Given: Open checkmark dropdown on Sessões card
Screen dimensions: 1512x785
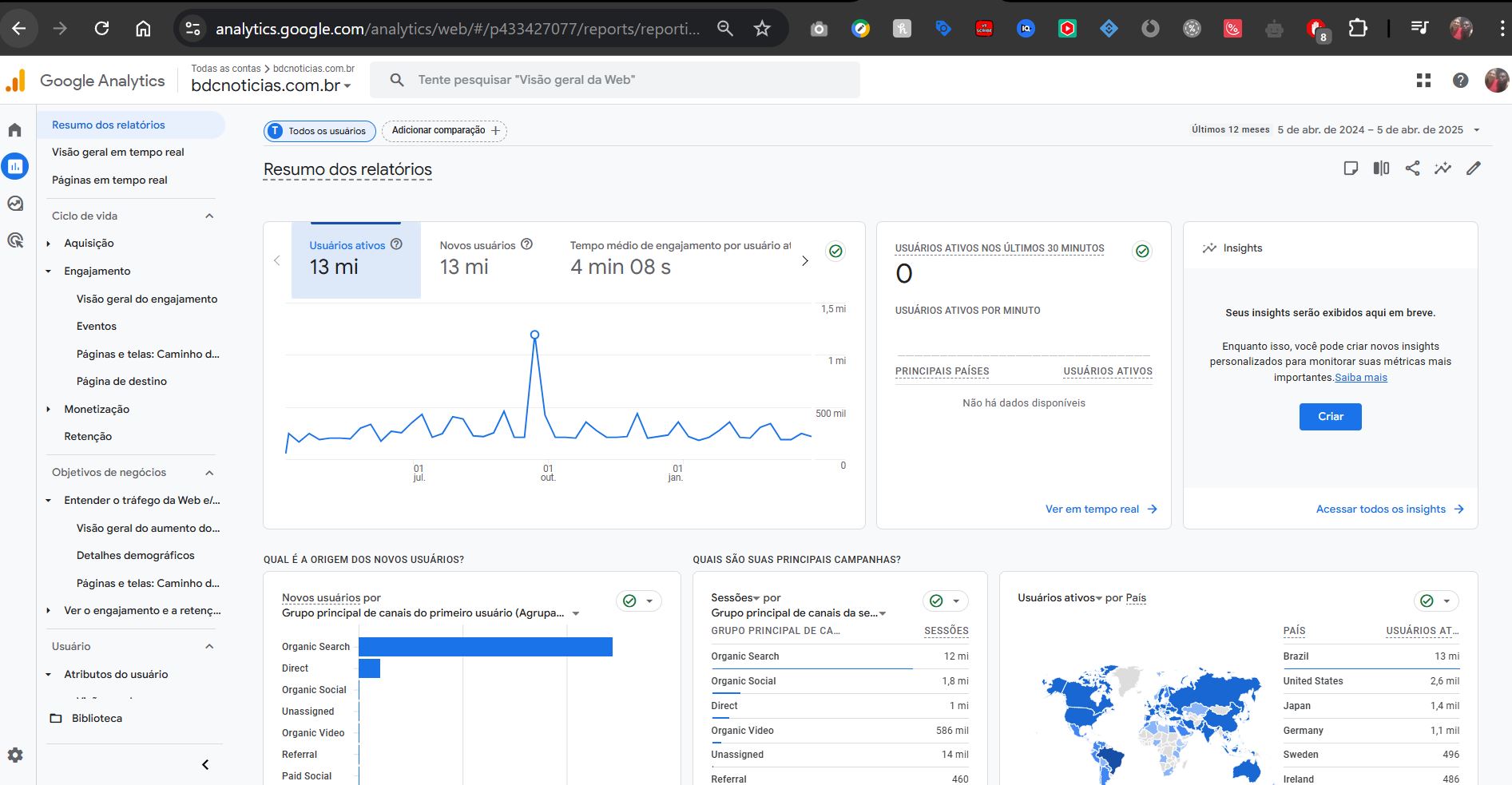Looking at the screenshot, I should 946,601.
